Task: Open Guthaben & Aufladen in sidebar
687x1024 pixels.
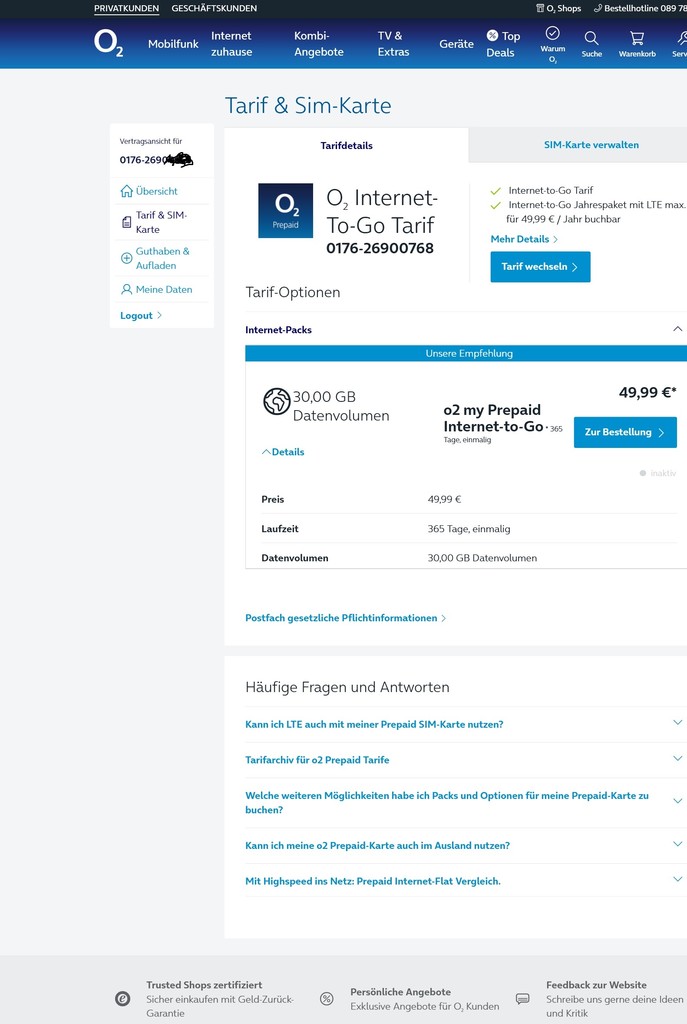Action: (162, 258)
